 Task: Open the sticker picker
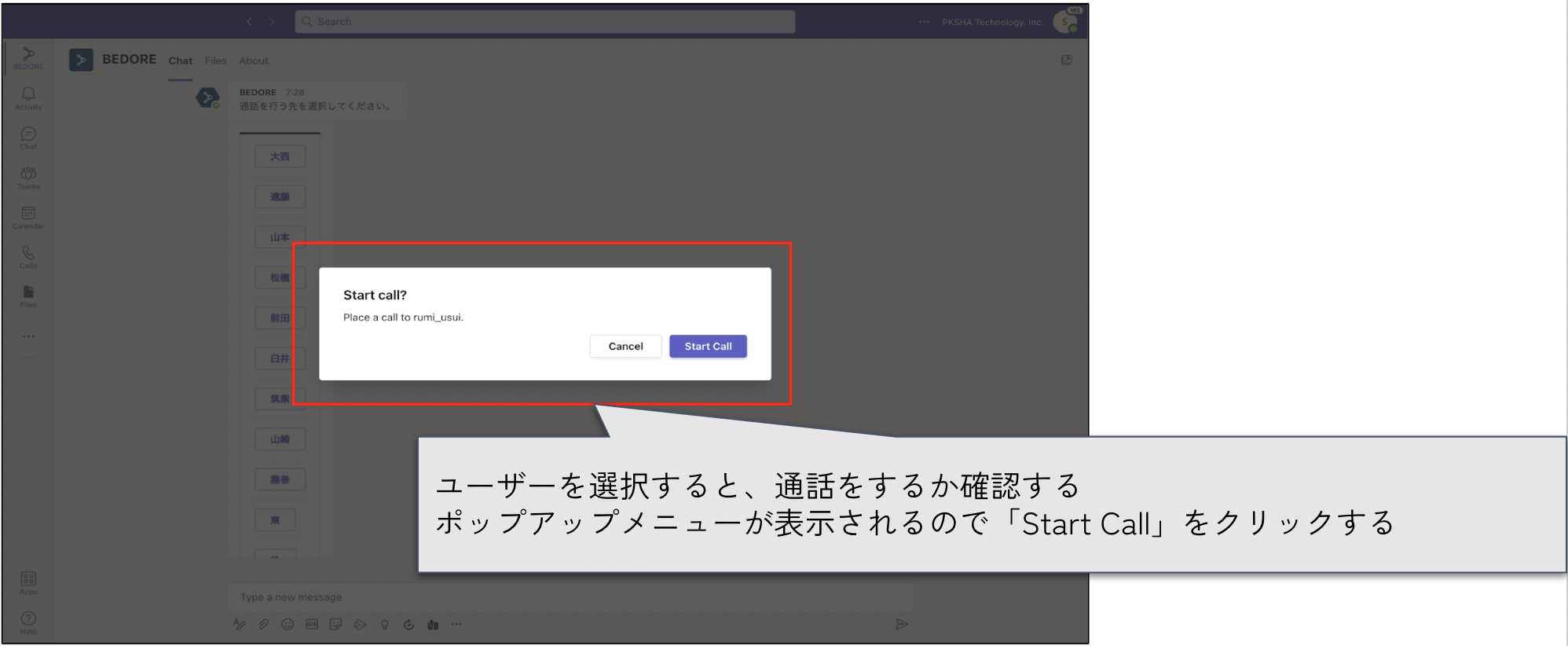(x=336, y=625)
